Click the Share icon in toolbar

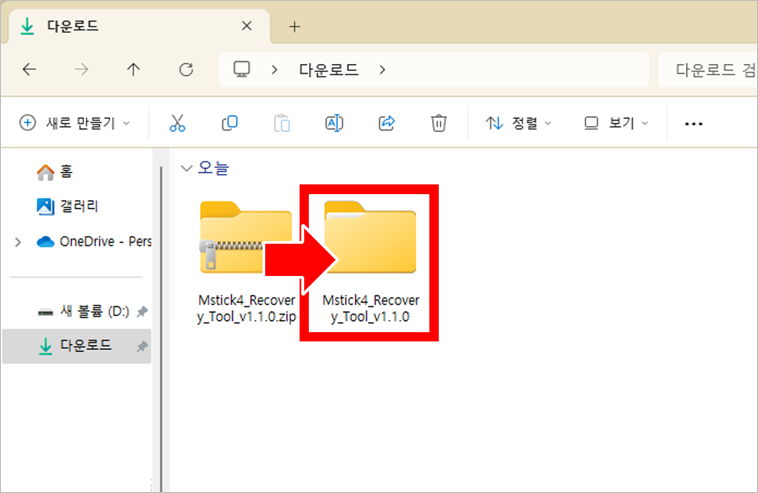tap(386, 123)
